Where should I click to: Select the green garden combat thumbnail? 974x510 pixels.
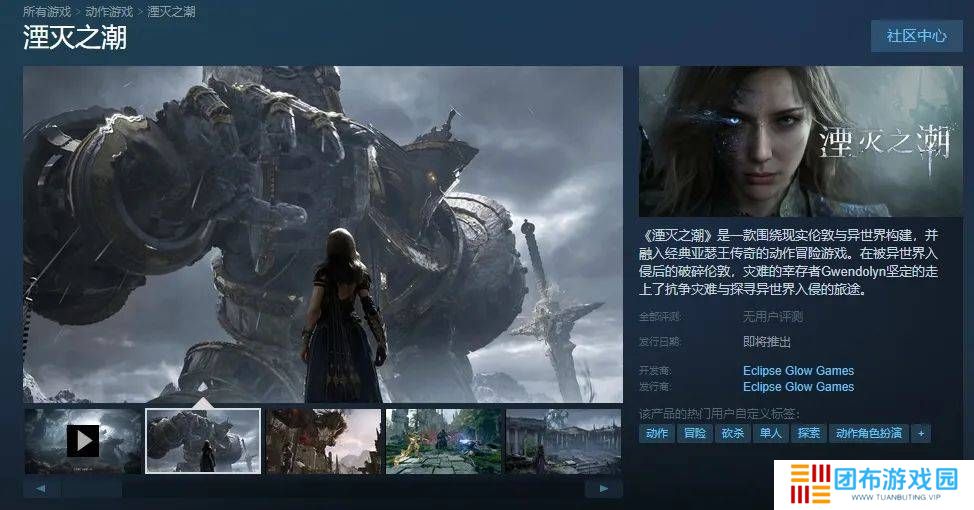click(444, 441)
